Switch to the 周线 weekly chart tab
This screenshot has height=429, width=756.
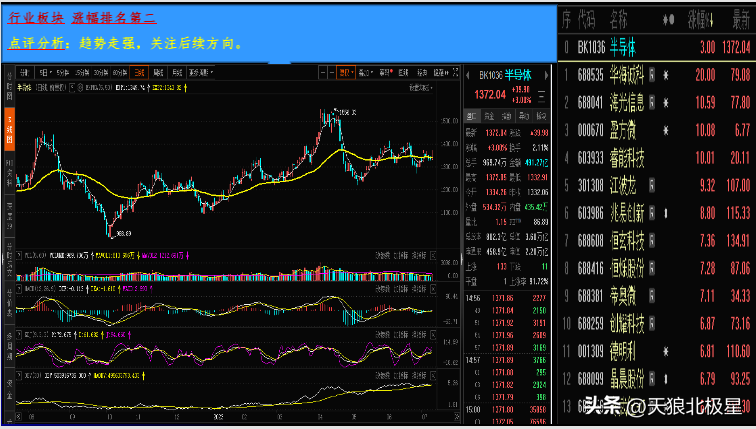158,73
